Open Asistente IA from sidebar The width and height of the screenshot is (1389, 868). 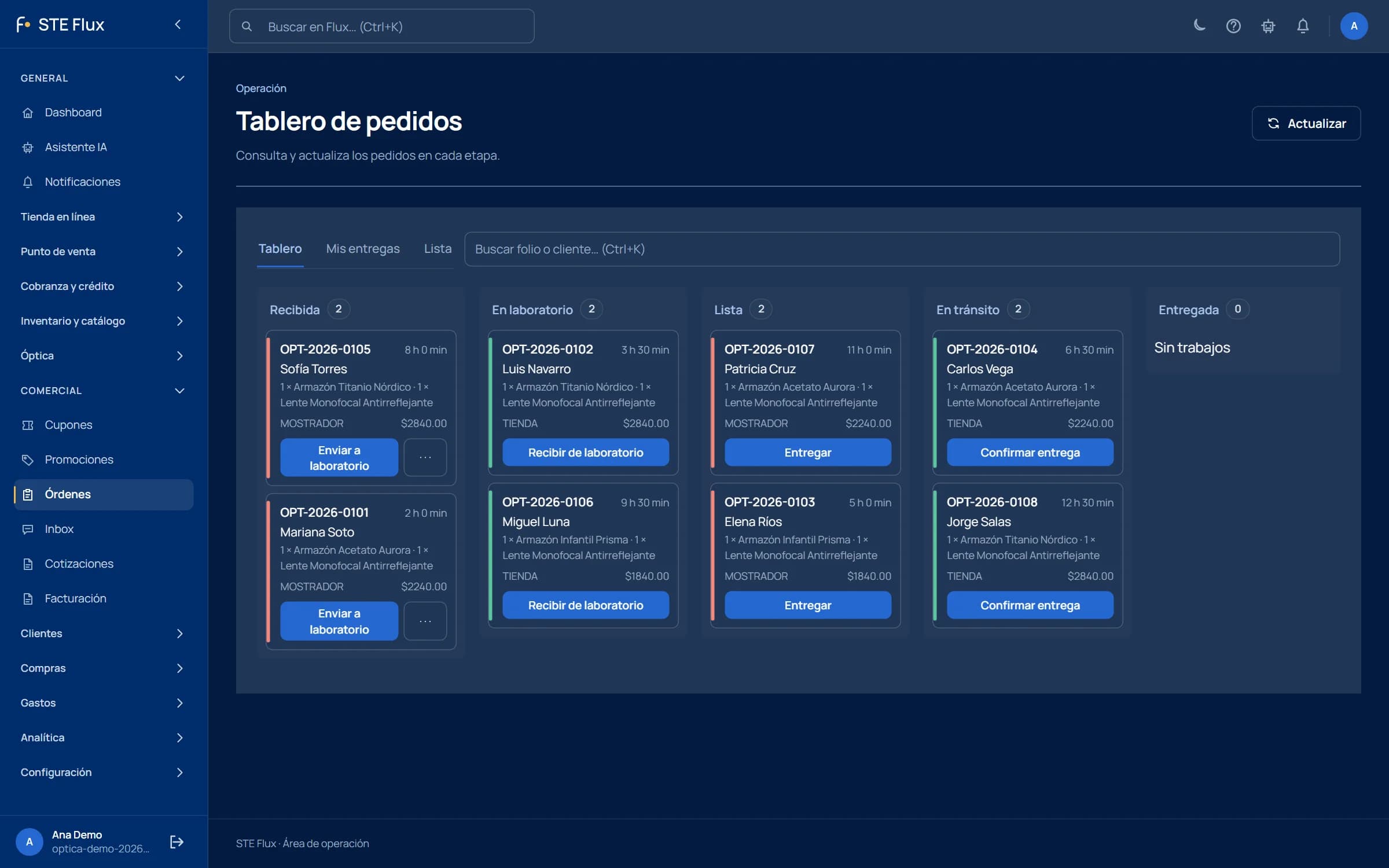tap(104, 147)
